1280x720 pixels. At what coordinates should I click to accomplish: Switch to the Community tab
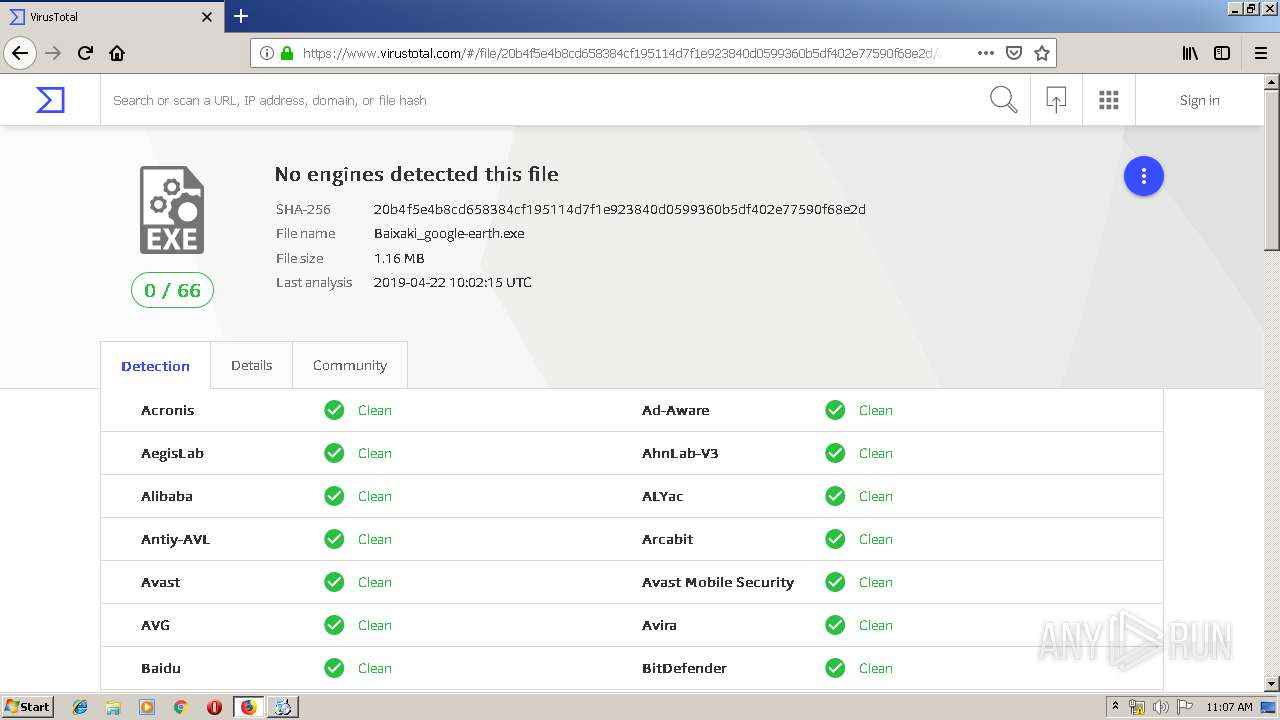point(349,365)
